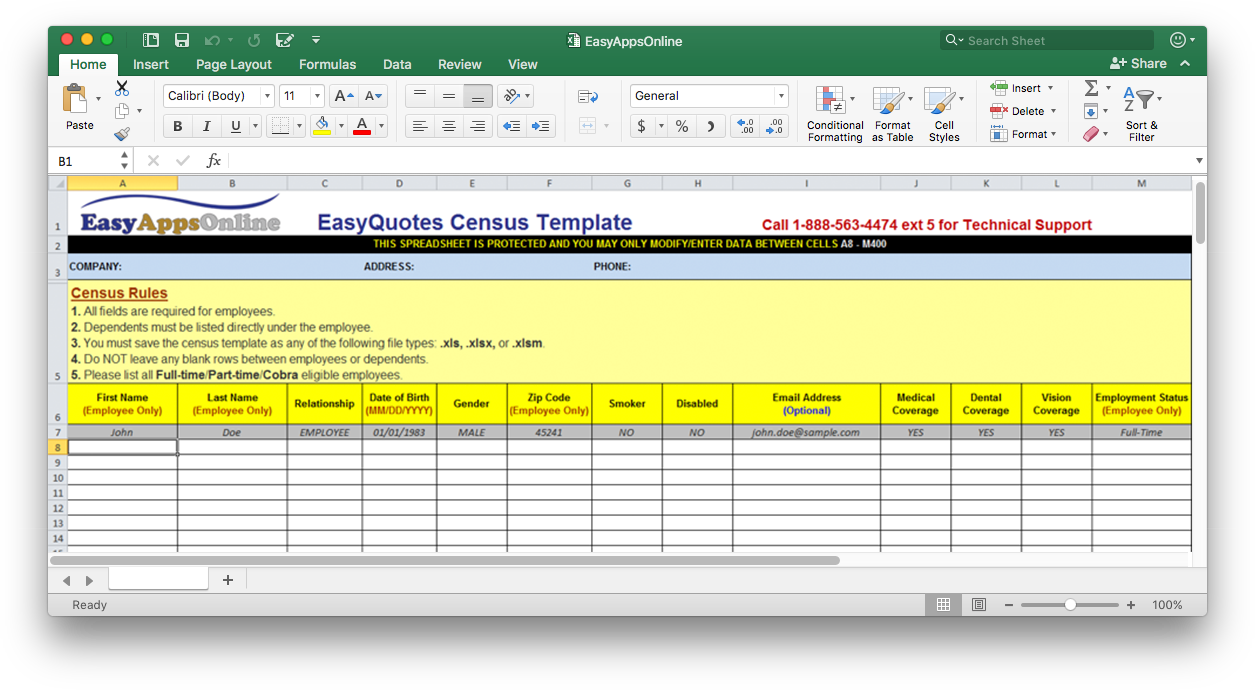
Task: Open the function fx insert button
Action: click(x=213, y=160)
